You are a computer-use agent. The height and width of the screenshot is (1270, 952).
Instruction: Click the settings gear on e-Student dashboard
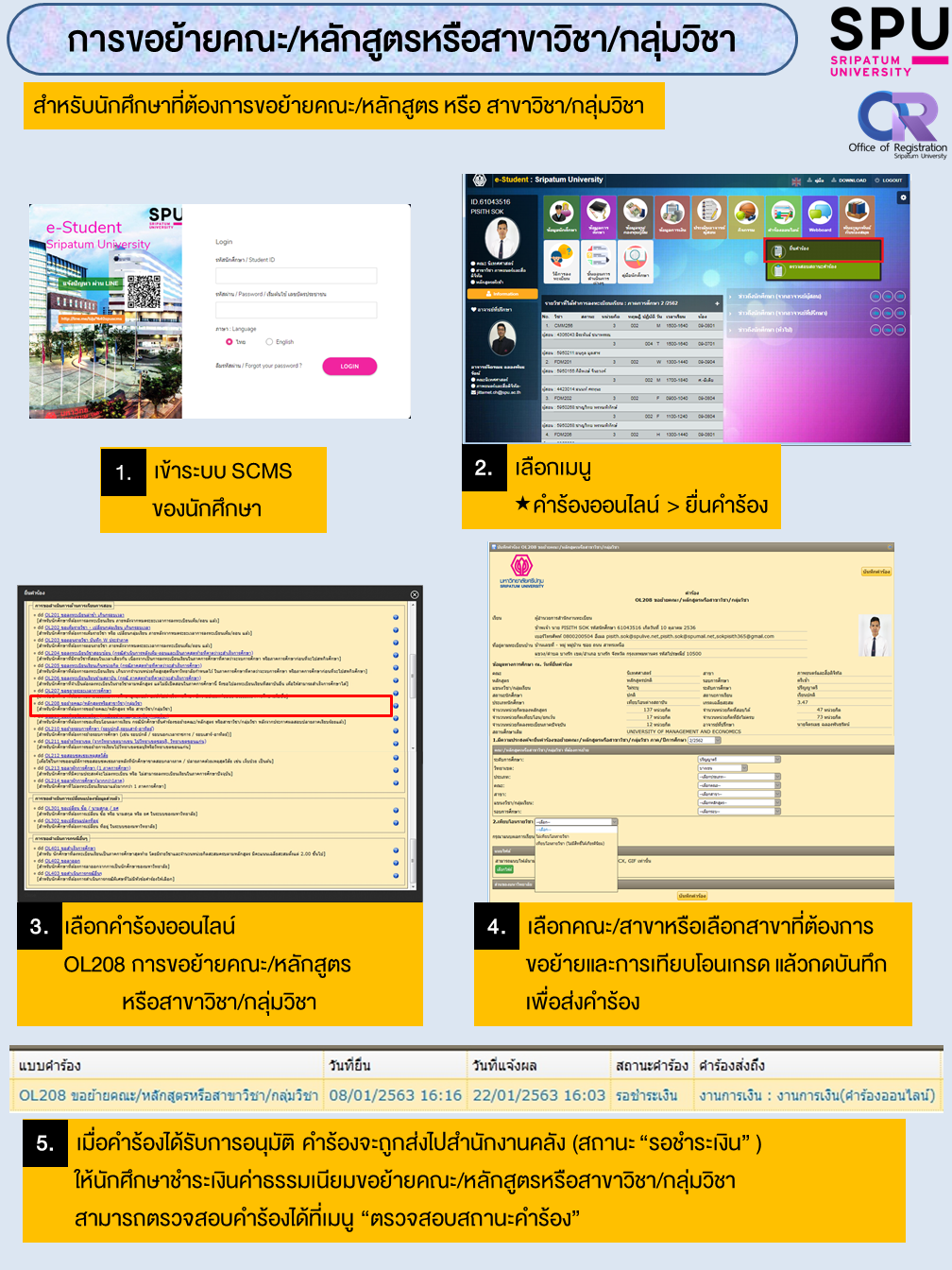[x=903, y=197]
